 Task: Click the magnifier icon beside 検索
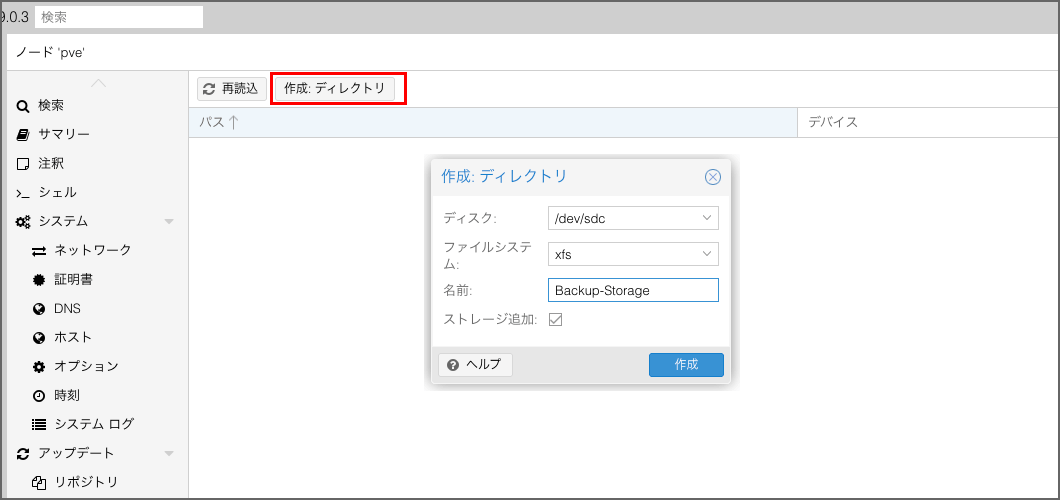[x=23, y=106]
